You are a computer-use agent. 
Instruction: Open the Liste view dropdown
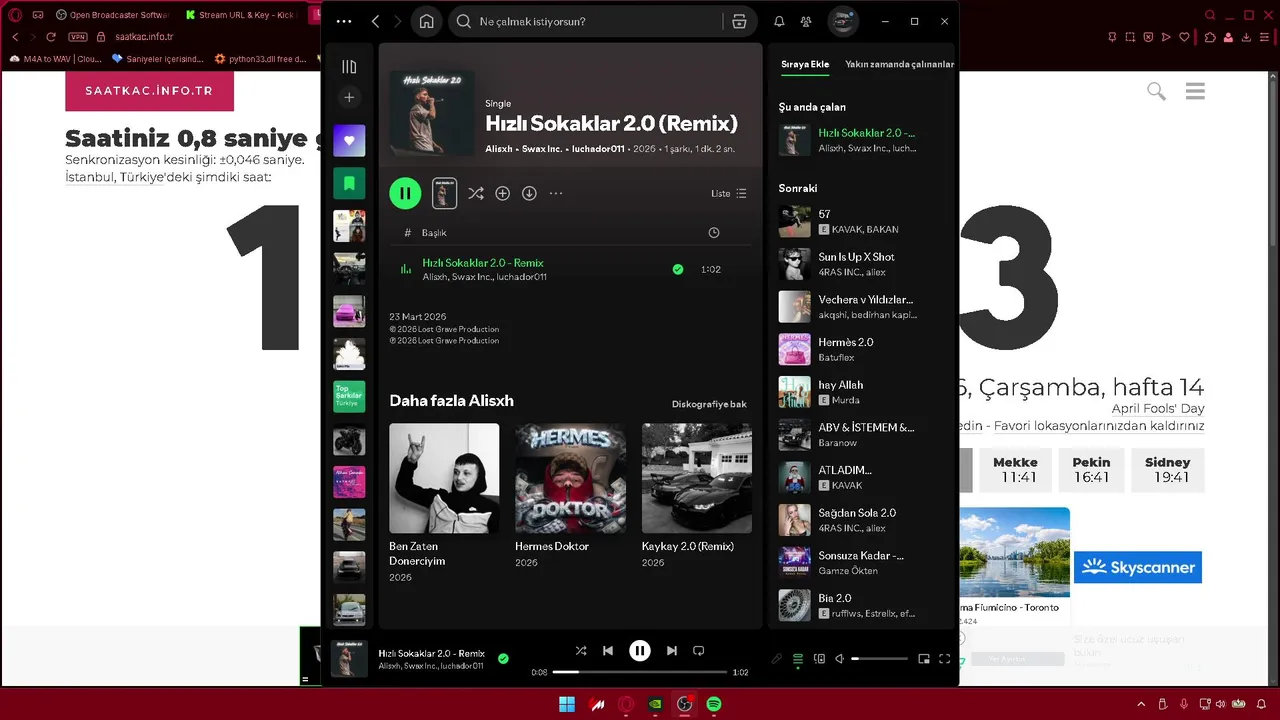click(x=728, y=193)
